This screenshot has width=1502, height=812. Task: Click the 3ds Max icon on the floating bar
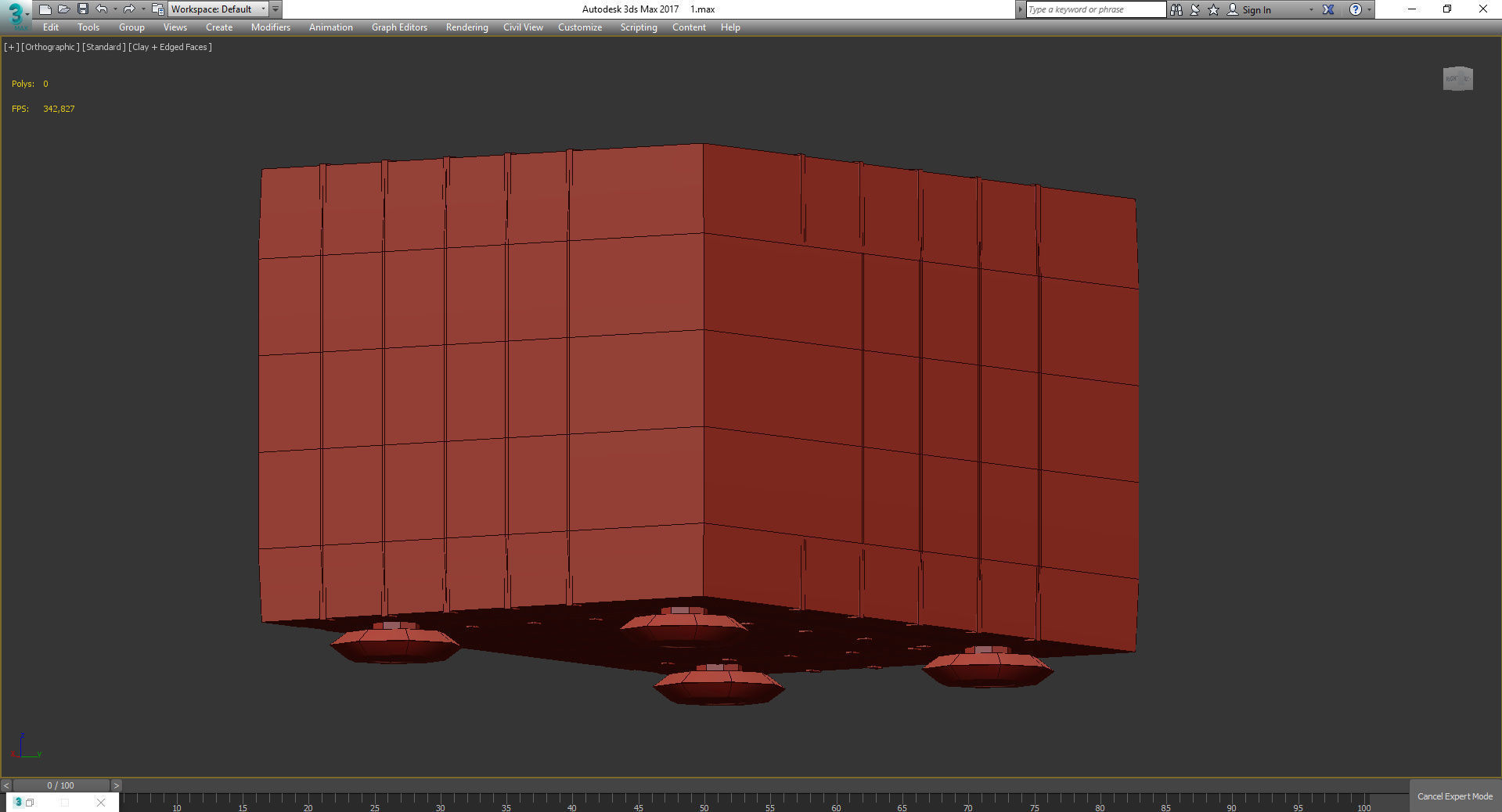click(x=18, y=802)
